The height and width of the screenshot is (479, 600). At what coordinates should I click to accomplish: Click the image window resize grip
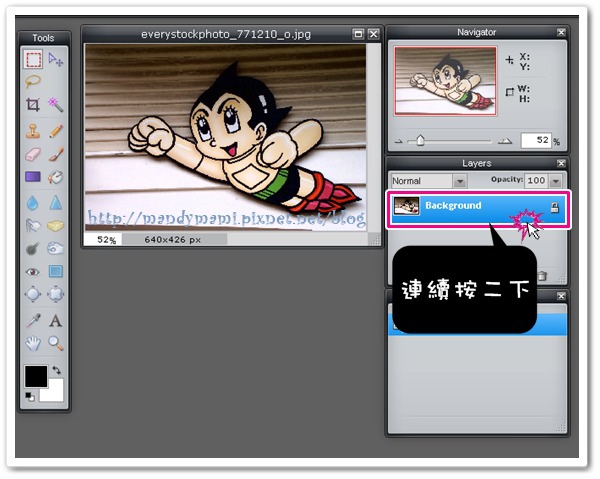pyautogui.click(x=374, y=240)
